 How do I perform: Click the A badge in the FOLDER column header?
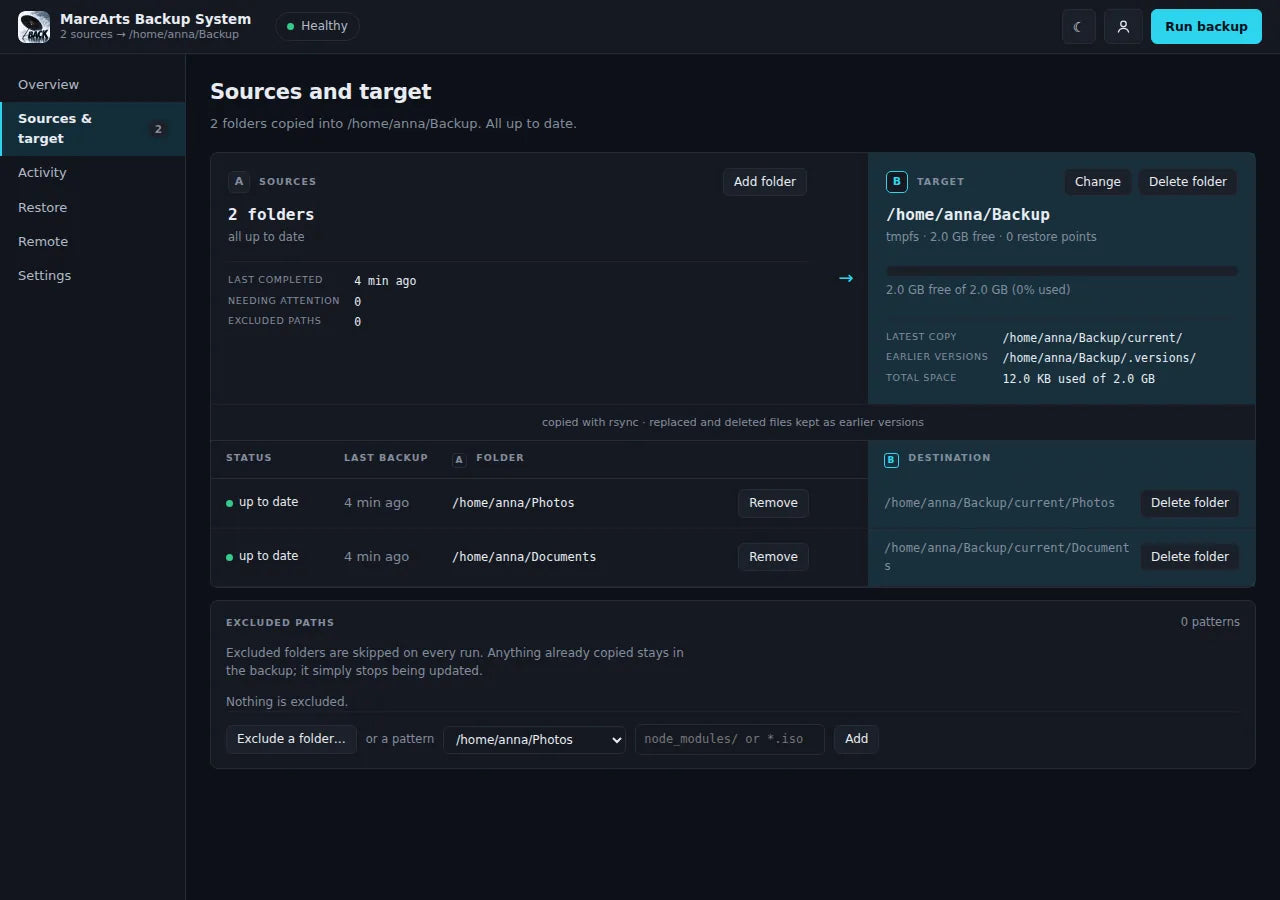point(460,459)
